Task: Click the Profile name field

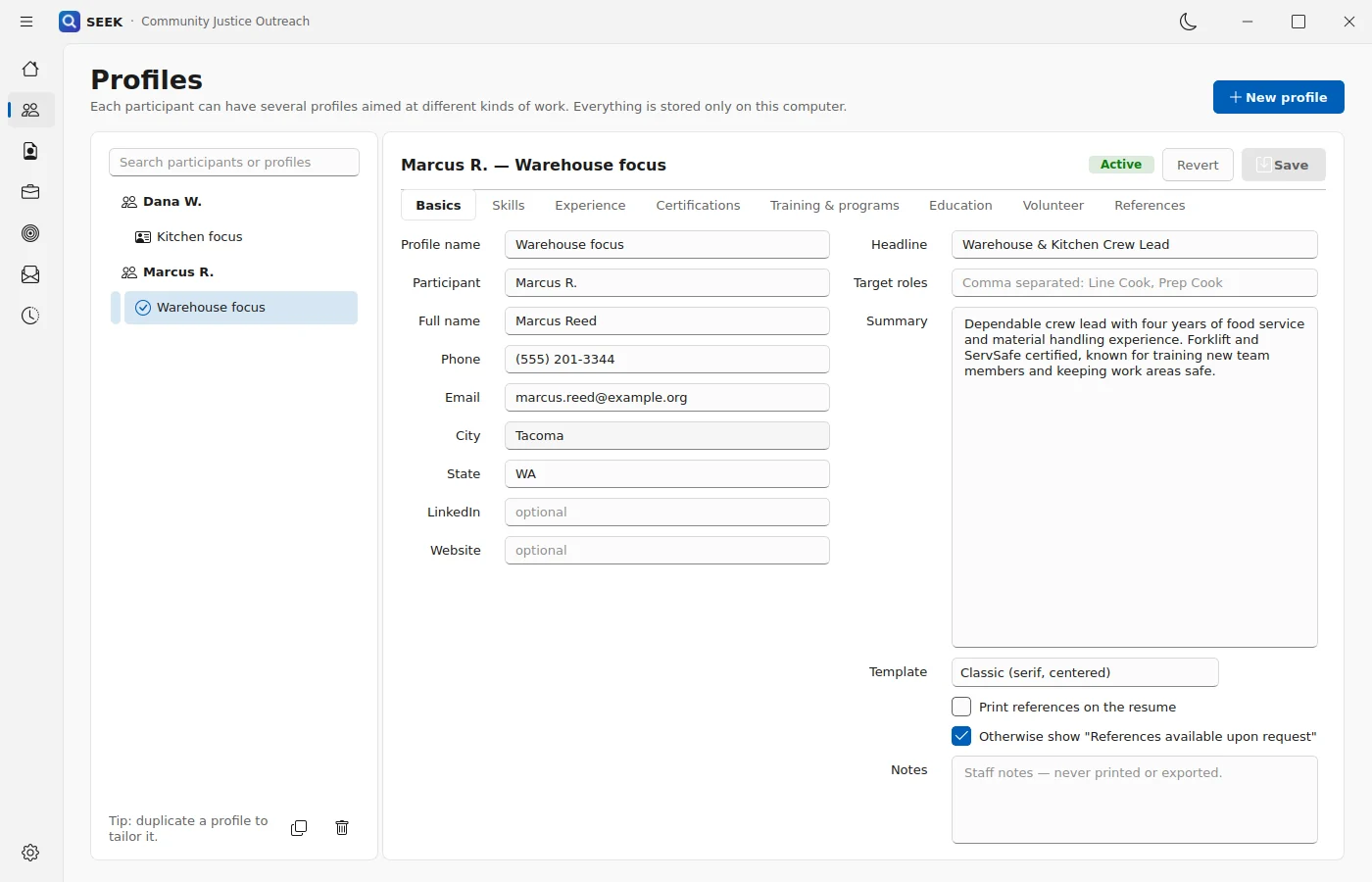Action: point(667,244)
